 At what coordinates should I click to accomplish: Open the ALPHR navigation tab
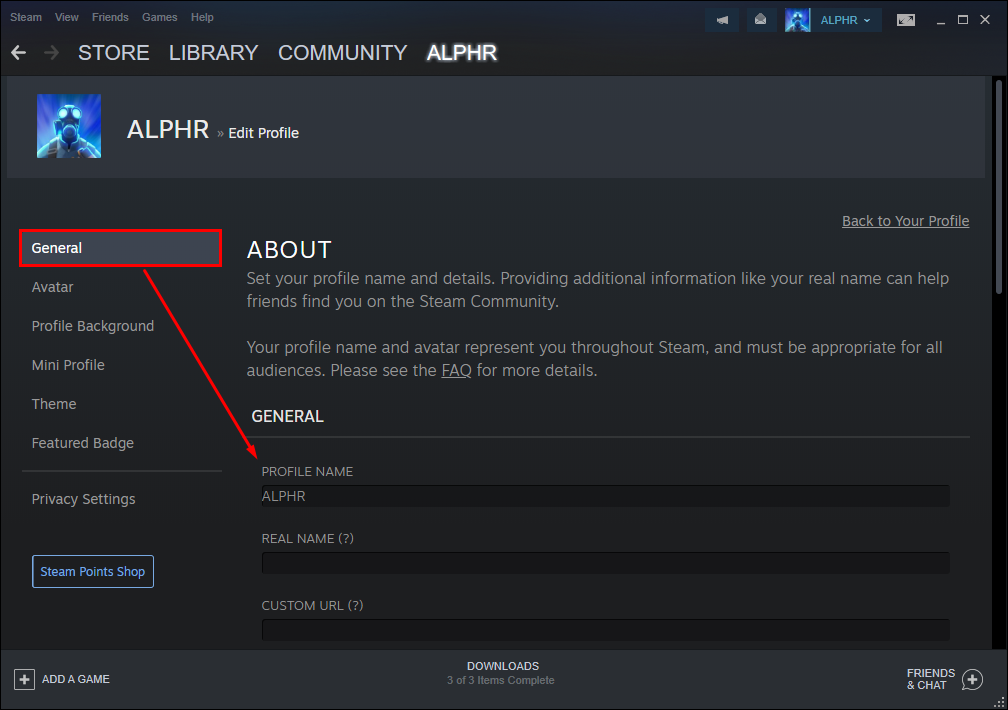462,53
